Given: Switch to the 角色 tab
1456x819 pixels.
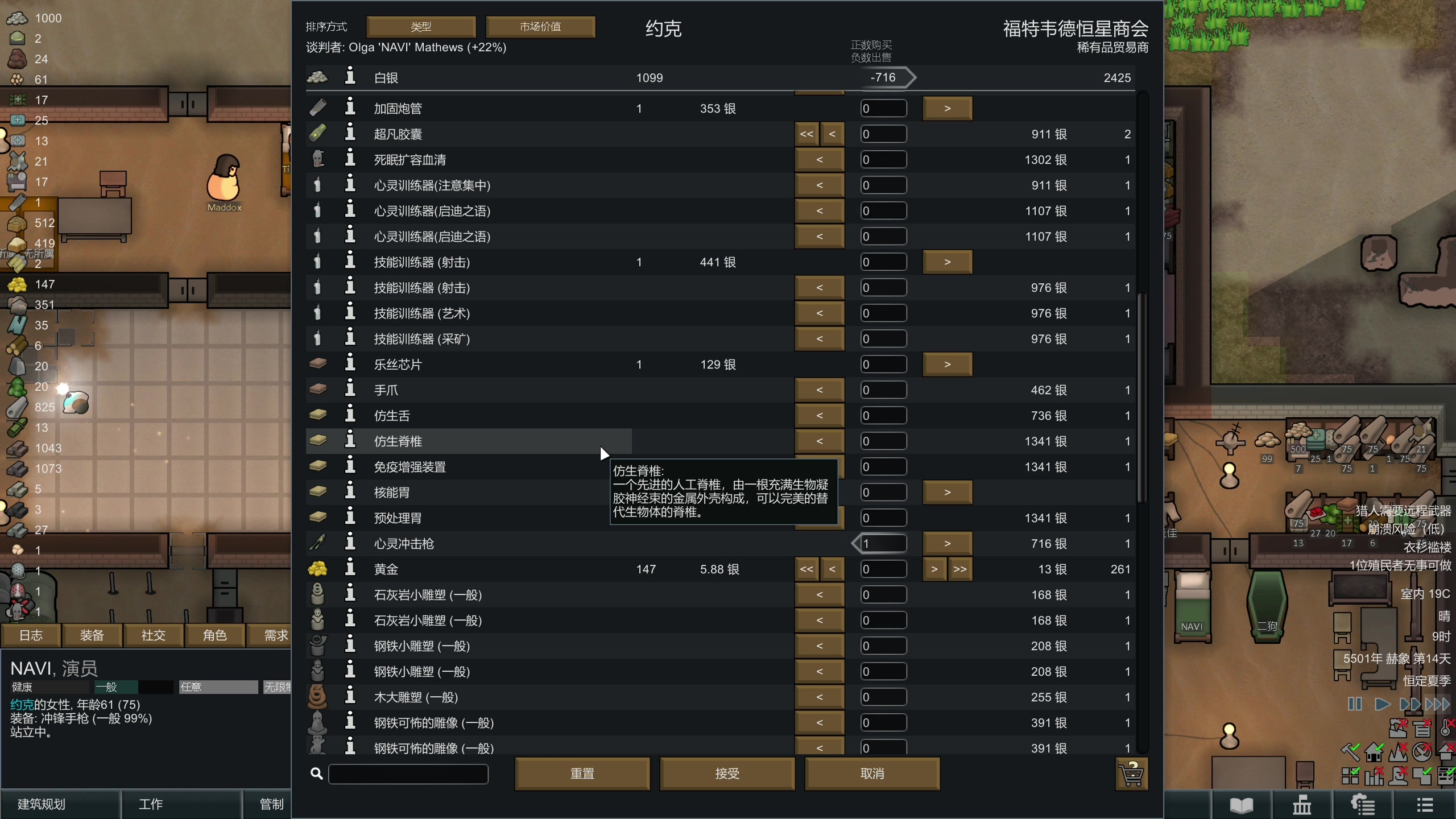Looking at the screenshot, I should point(215,635).
